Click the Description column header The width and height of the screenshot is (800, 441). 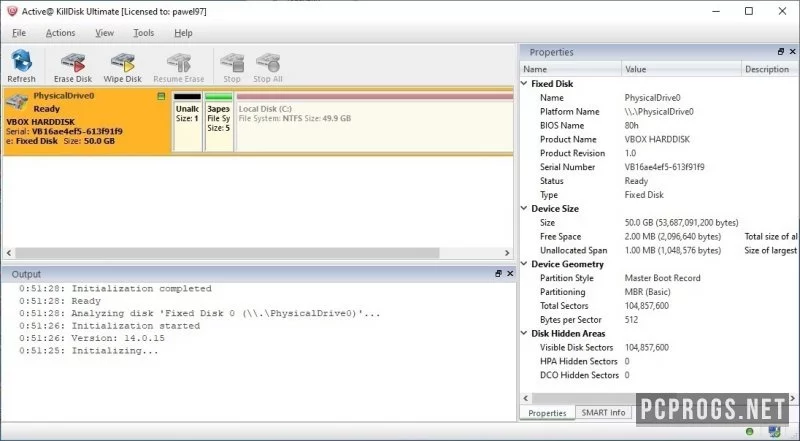tap(769, 69)
